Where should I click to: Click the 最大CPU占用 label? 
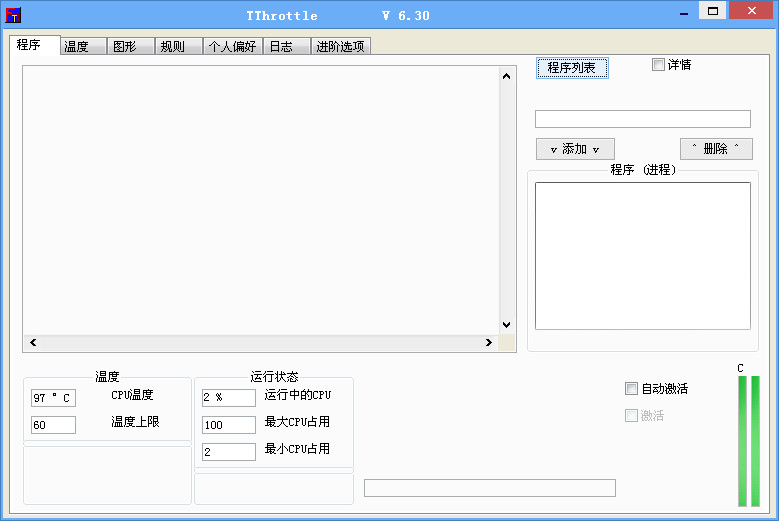click(x=297, y=422)
